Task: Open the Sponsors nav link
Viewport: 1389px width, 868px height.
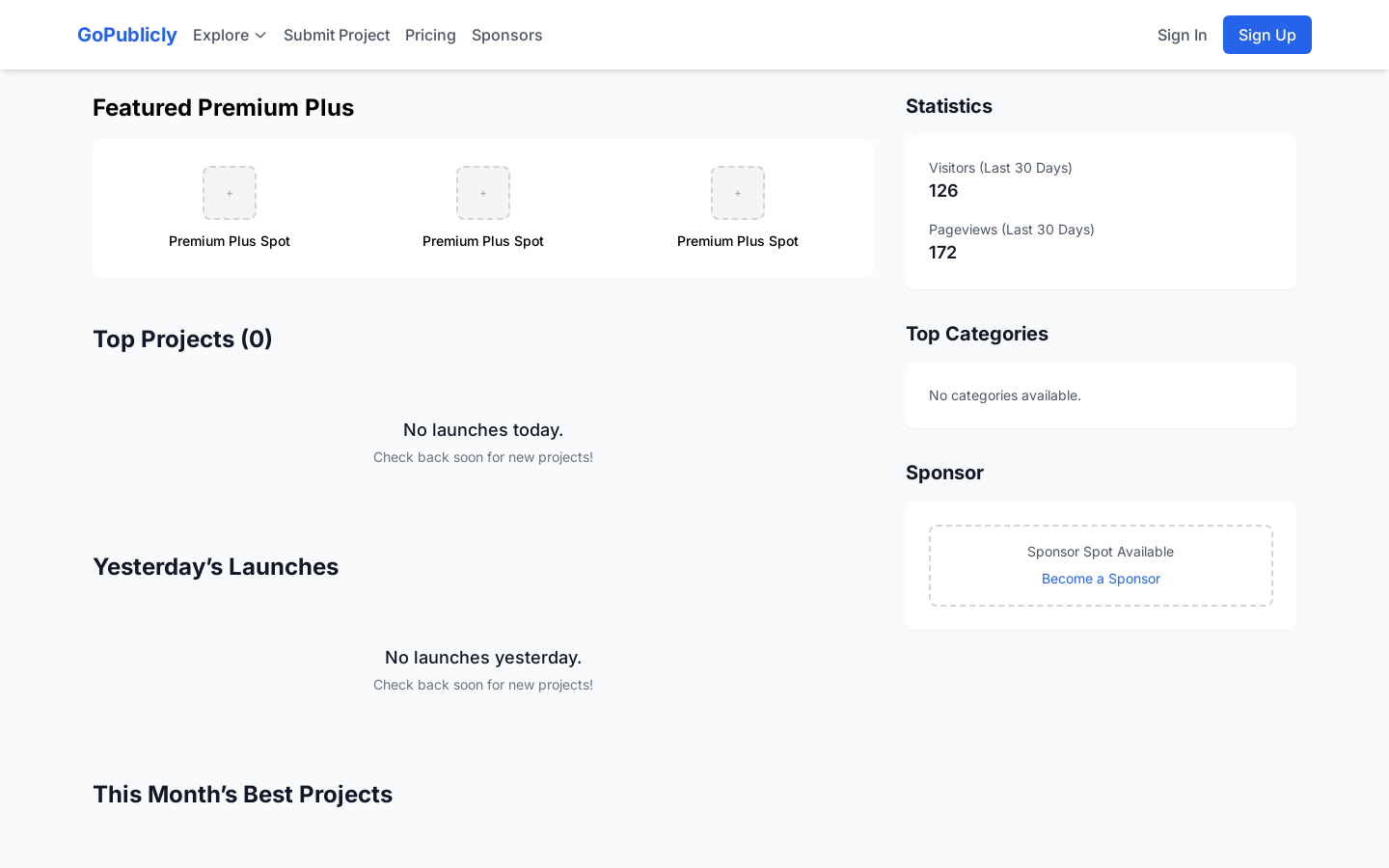Action: pyautogui.click(x=507, y=35)
